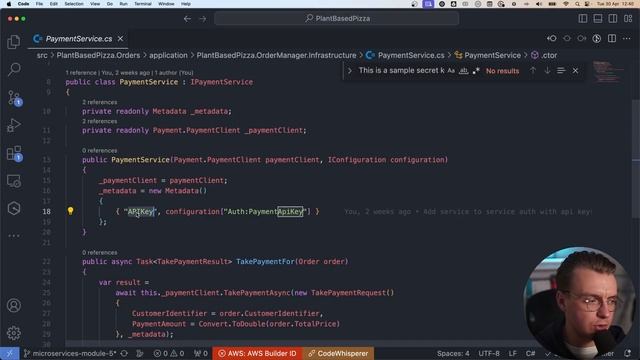Click the lightbulb code action on line 18
The width and height of the screenshot is (640, 360).
[71, 211]
